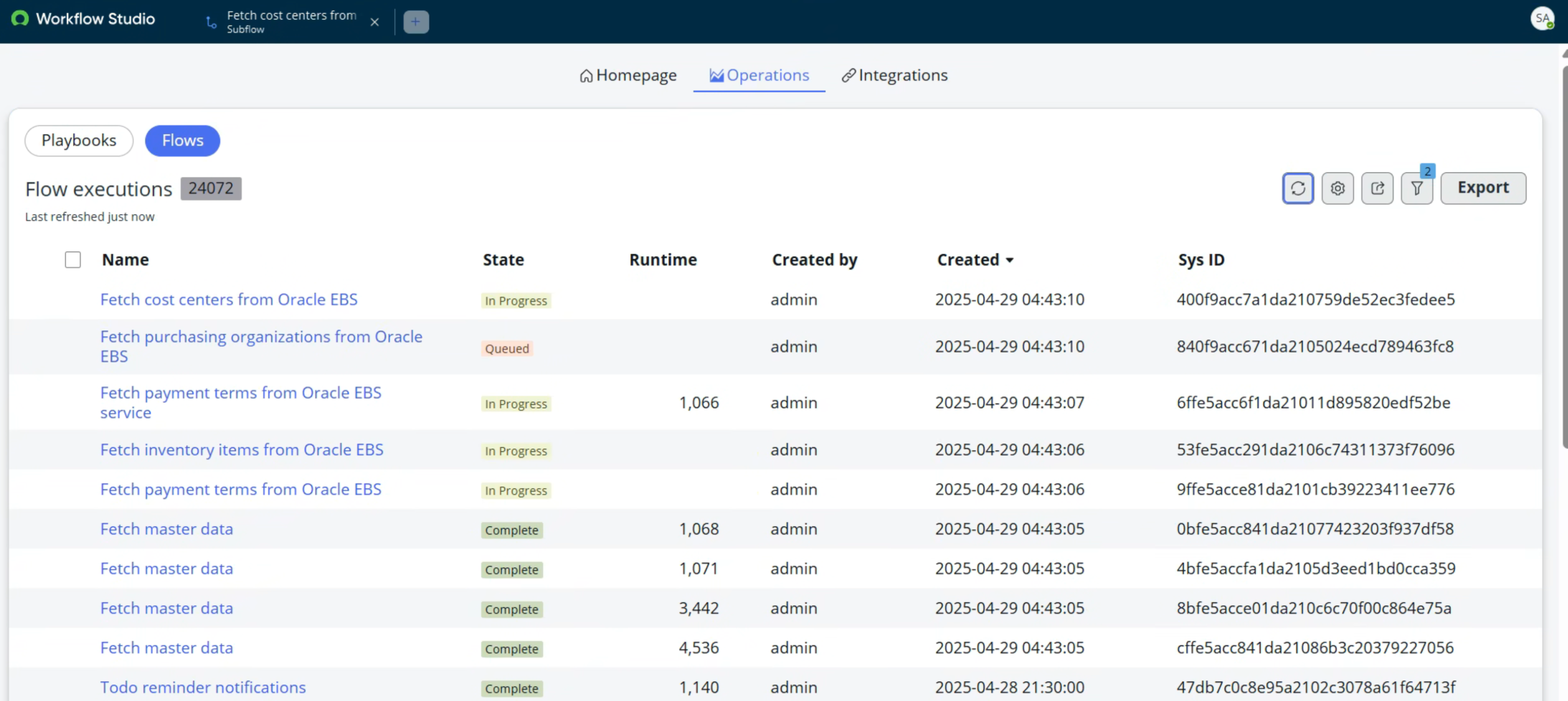
Task: Select the Operations tab
Action: pyautogui.click(x=759, y=75)
